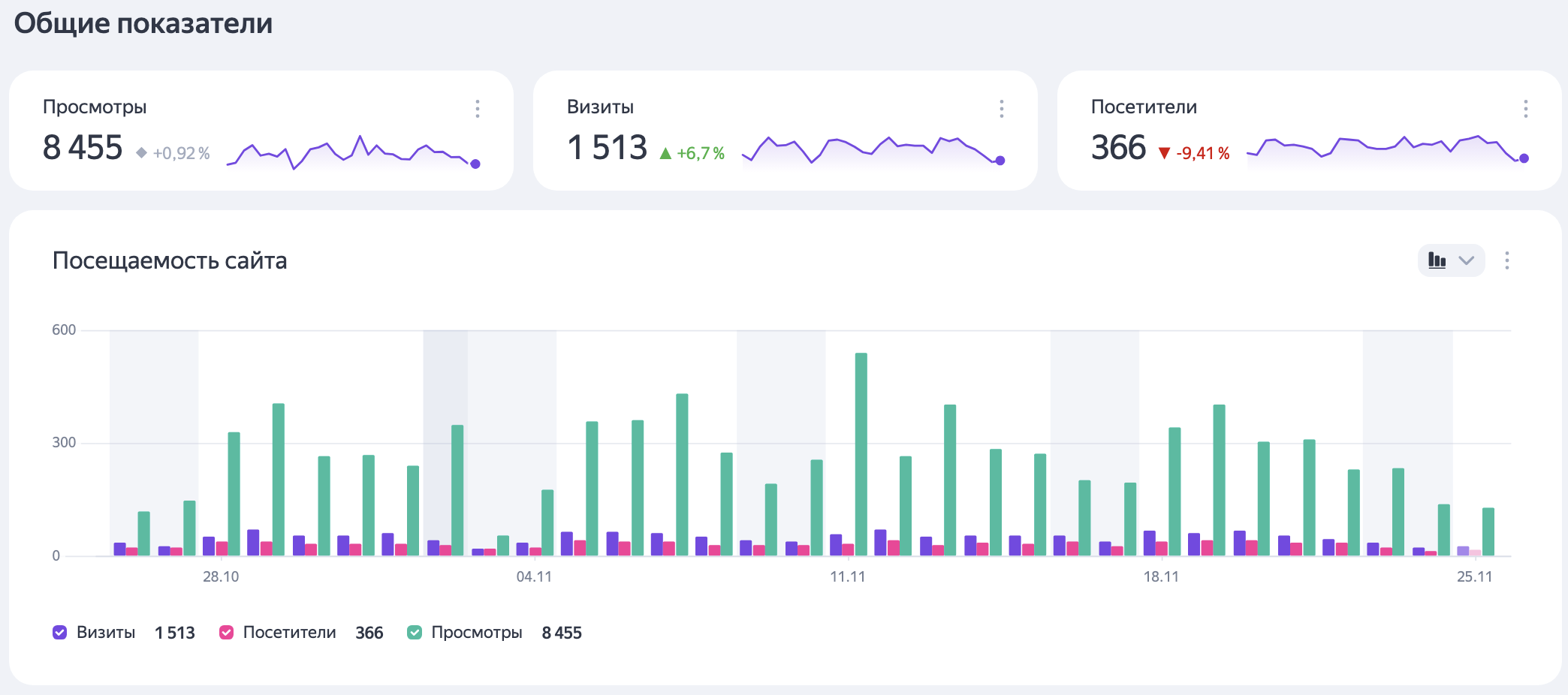Click the Просмотры card title
Image resolution: width=1568 pixels, height=695 pixels.
coord(95,107)
